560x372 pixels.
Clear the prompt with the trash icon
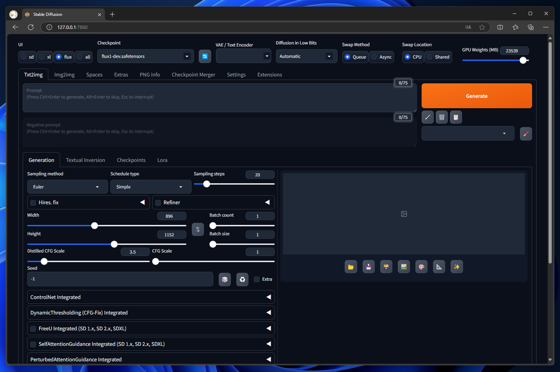pyautogui.click(x=441, y=117)
